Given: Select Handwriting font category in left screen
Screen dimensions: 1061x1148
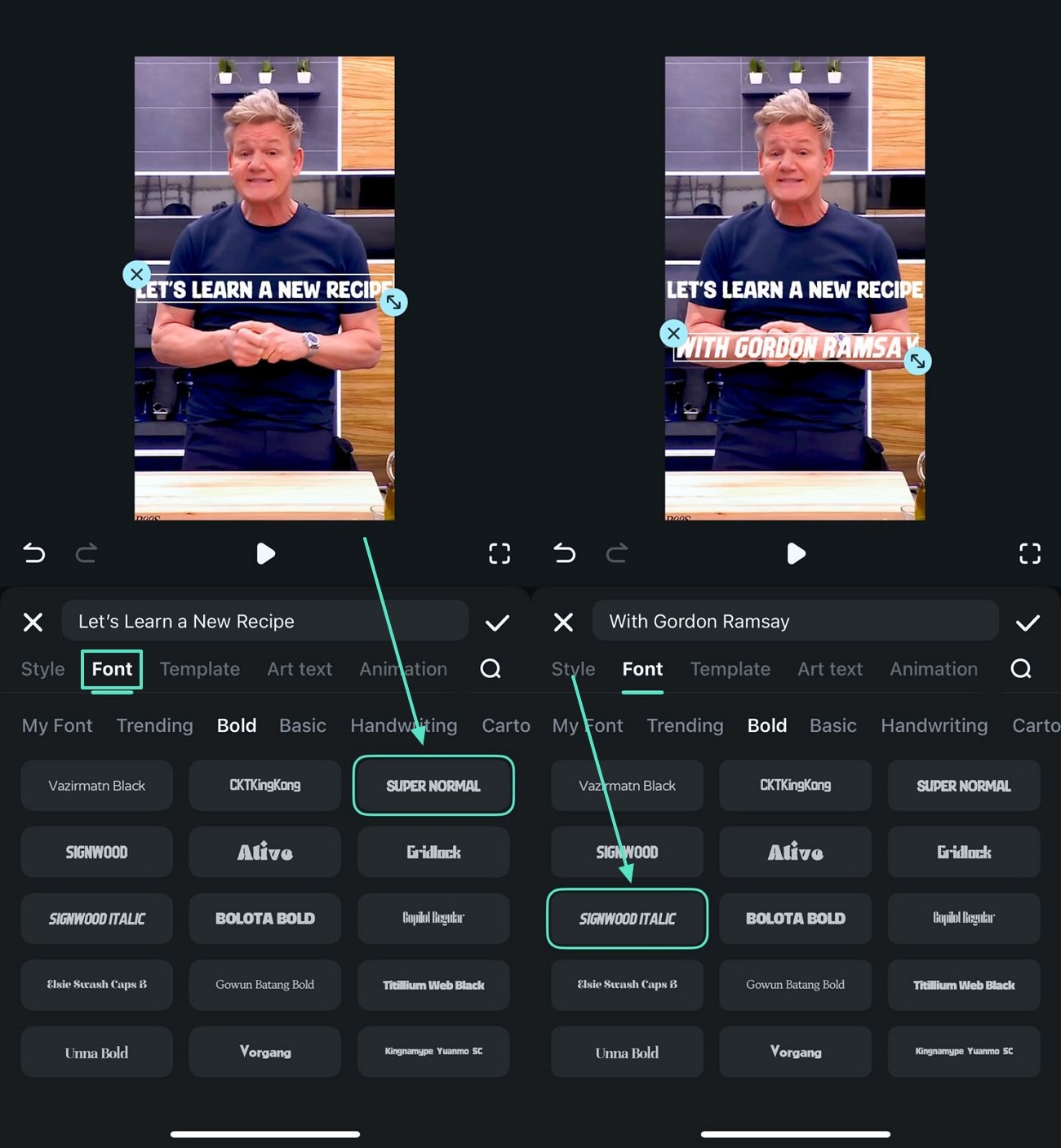Looking at the screenshot, I should point(404,725).
